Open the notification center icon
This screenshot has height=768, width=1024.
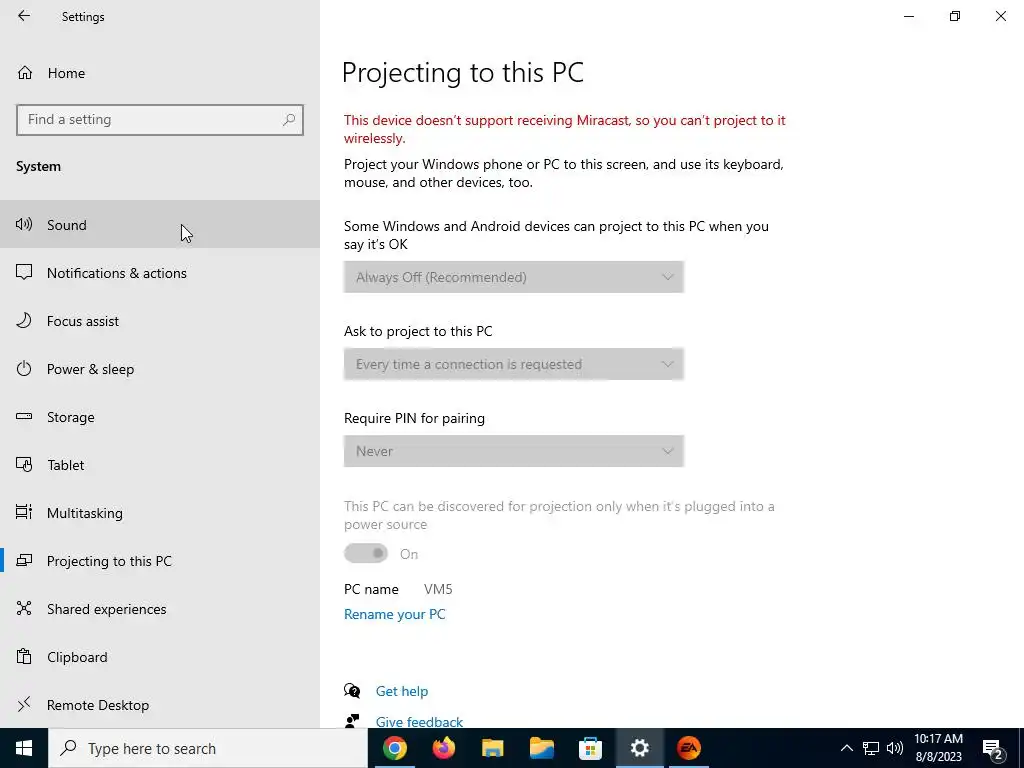[993, 750]
